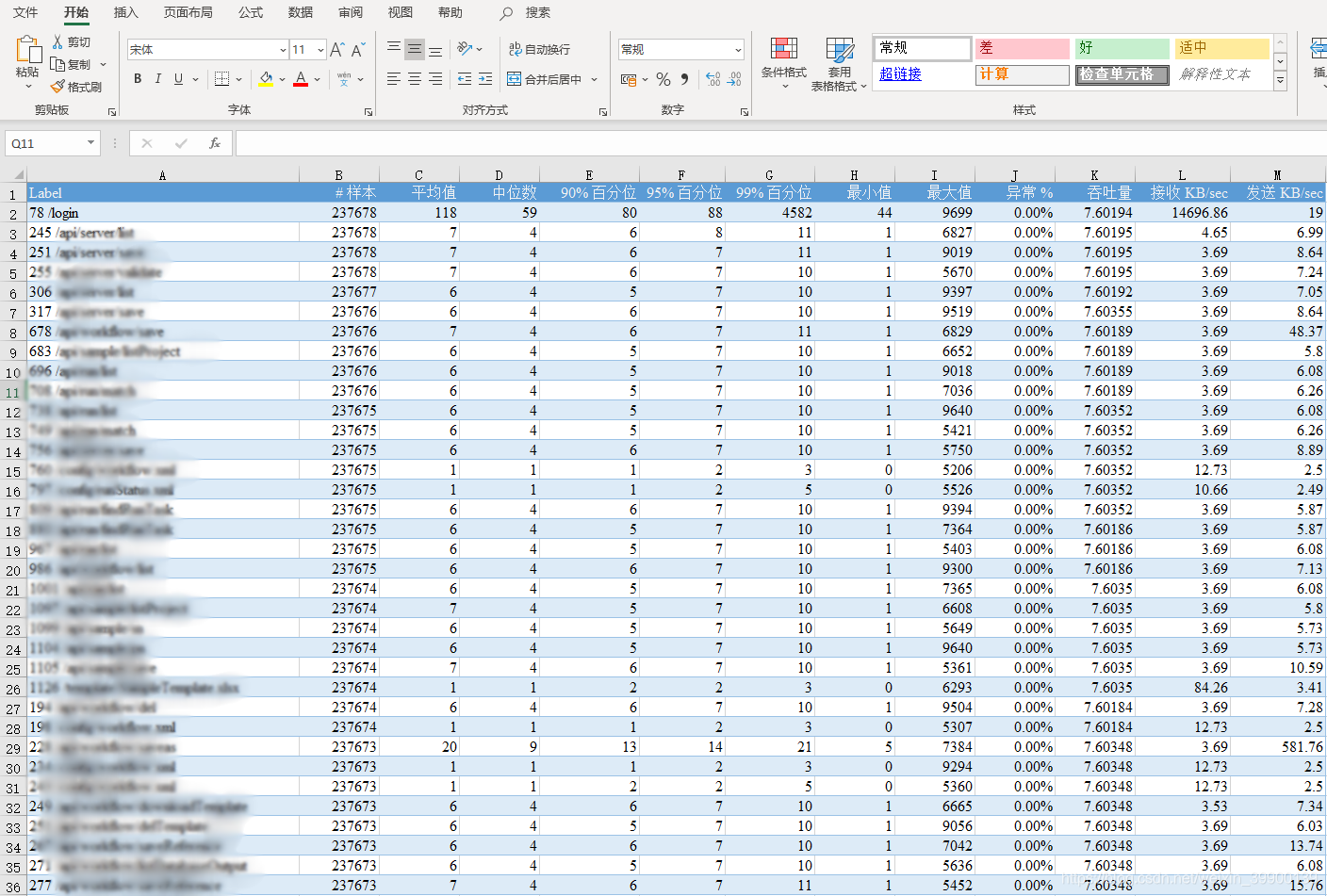Select the Format Painter (格式刷) brush
This screenshot has height=896, width=1327.
point(57,87)
